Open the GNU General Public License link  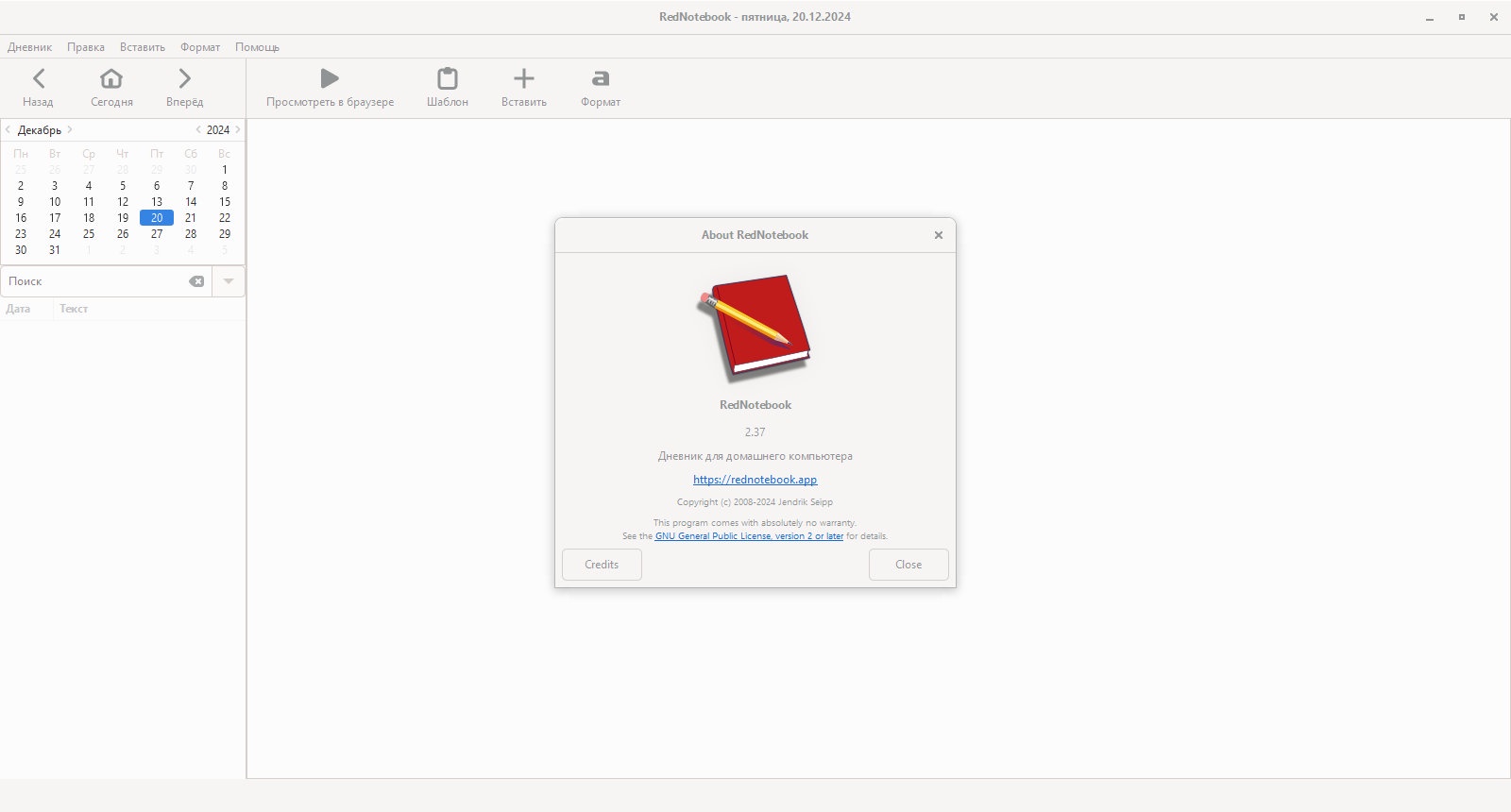coord(749,536)
